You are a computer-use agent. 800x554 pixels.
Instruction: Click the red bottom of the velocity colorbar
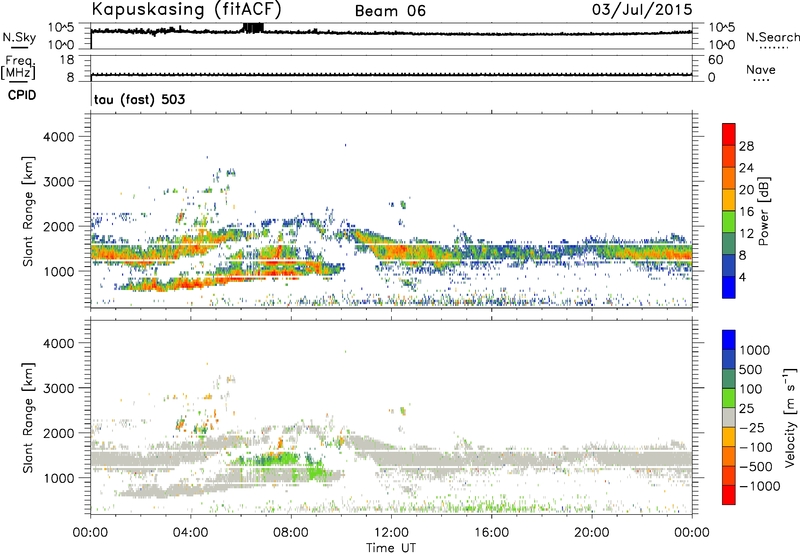click(729, 495)
